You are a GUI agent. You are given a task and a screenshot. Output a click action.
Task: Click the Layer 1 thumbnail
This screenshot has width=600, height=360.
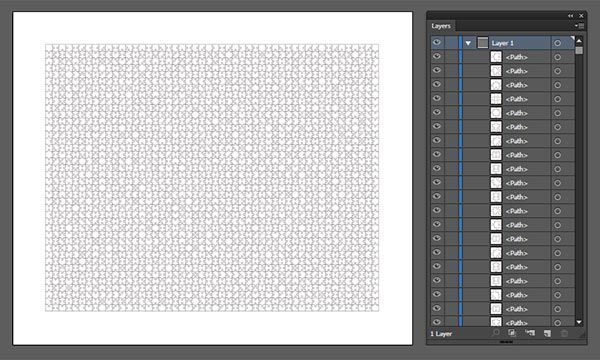(x=483, y=43)
